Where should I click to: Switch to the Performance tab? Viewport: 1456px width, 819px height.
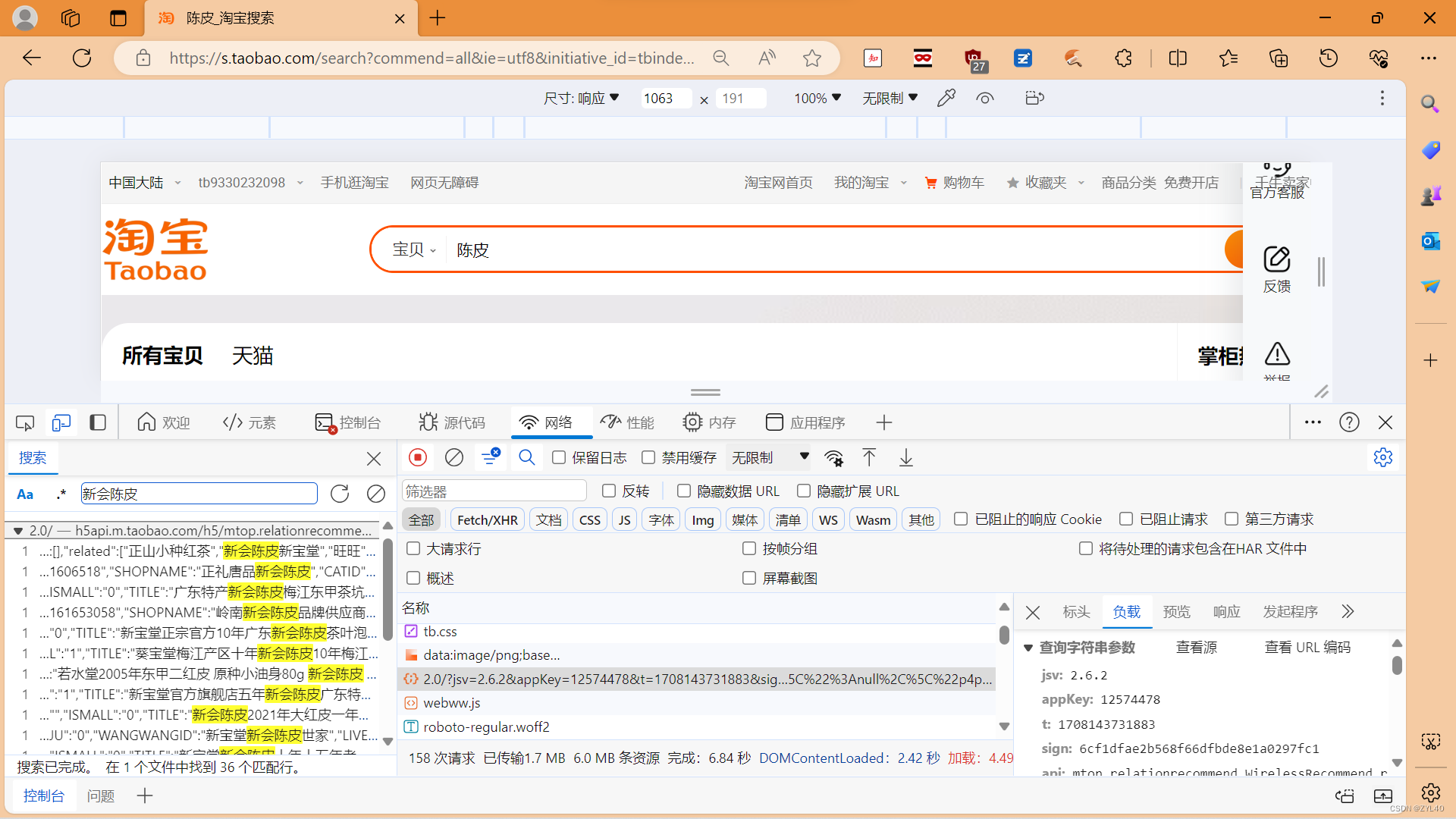(x=627, y=422)
